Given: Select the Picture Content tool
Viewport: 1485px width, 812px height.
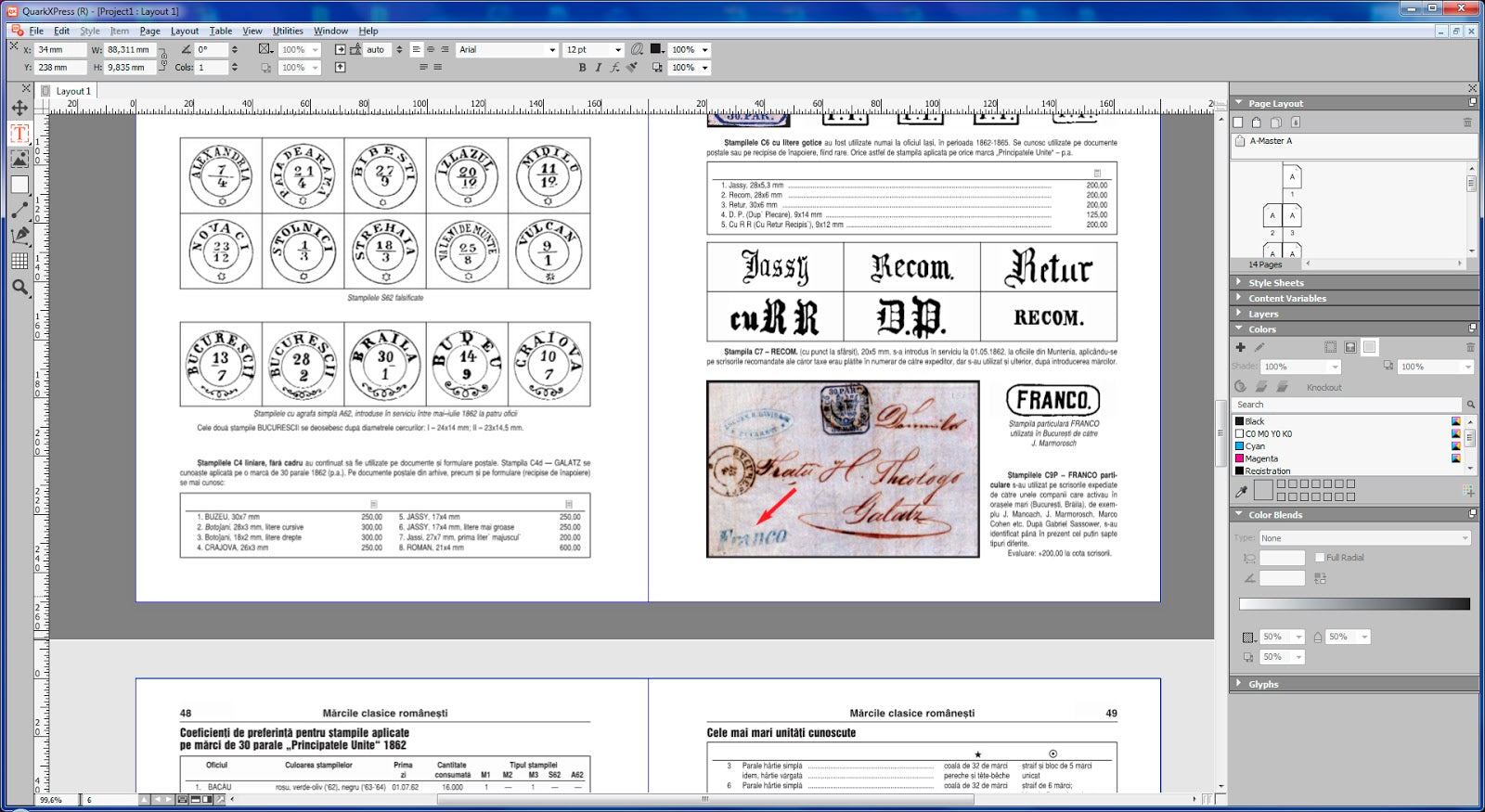Looking at the screenshot, I should pyautogui.click(x=19, y=160).
